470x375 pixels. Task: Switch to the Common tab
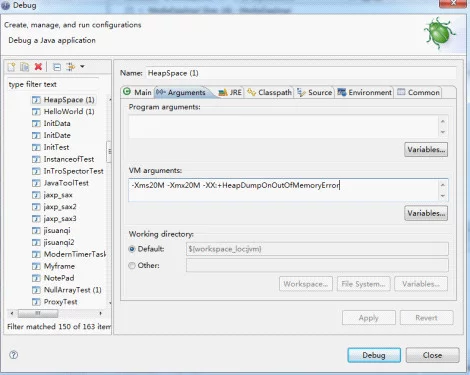419,92
